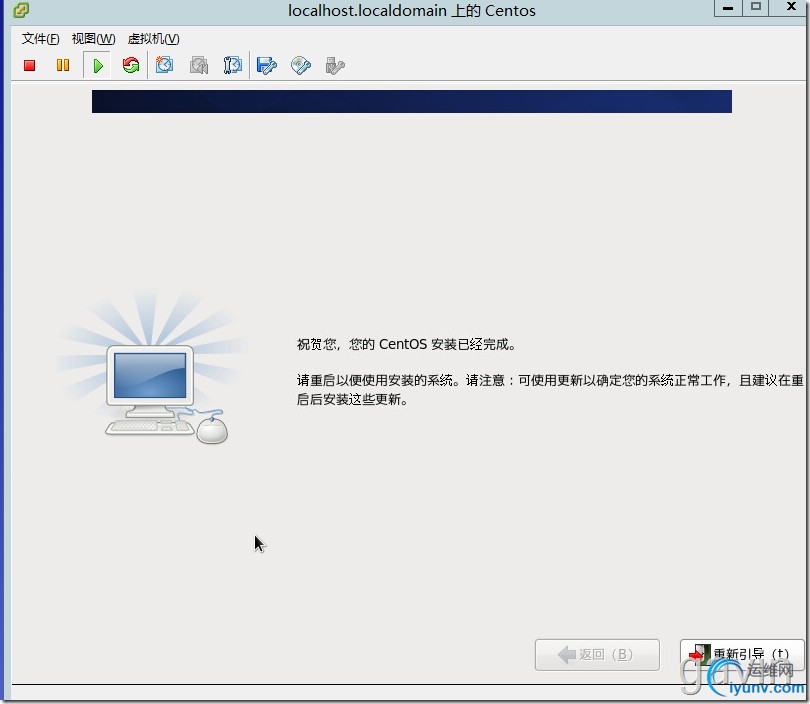
Task: Click the 返回 (B) back button
Action: click(597, 654)
